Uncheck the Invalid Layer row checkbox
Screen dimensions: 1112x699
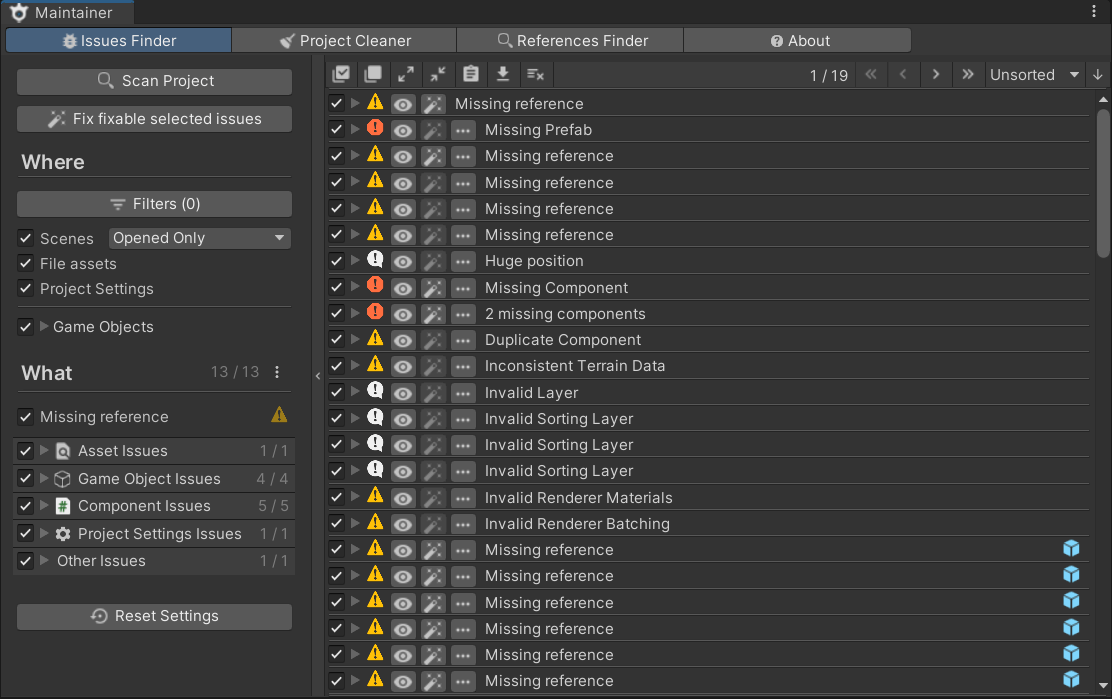tap(336, 392)
